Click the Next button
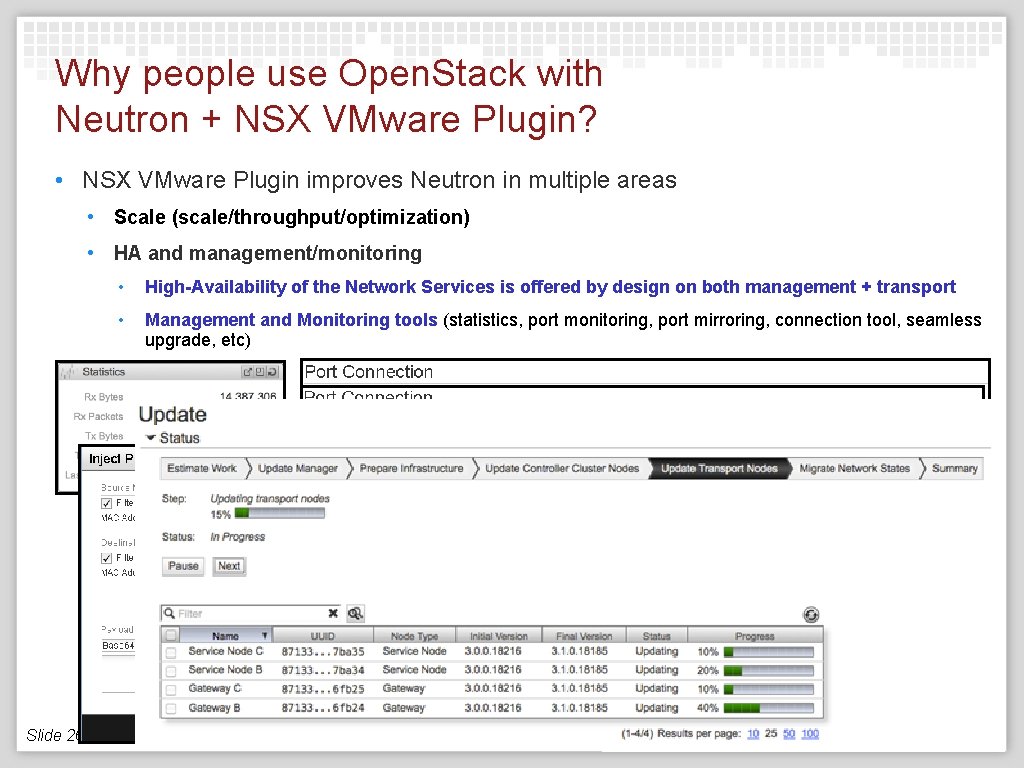 (x=229, y=566)
